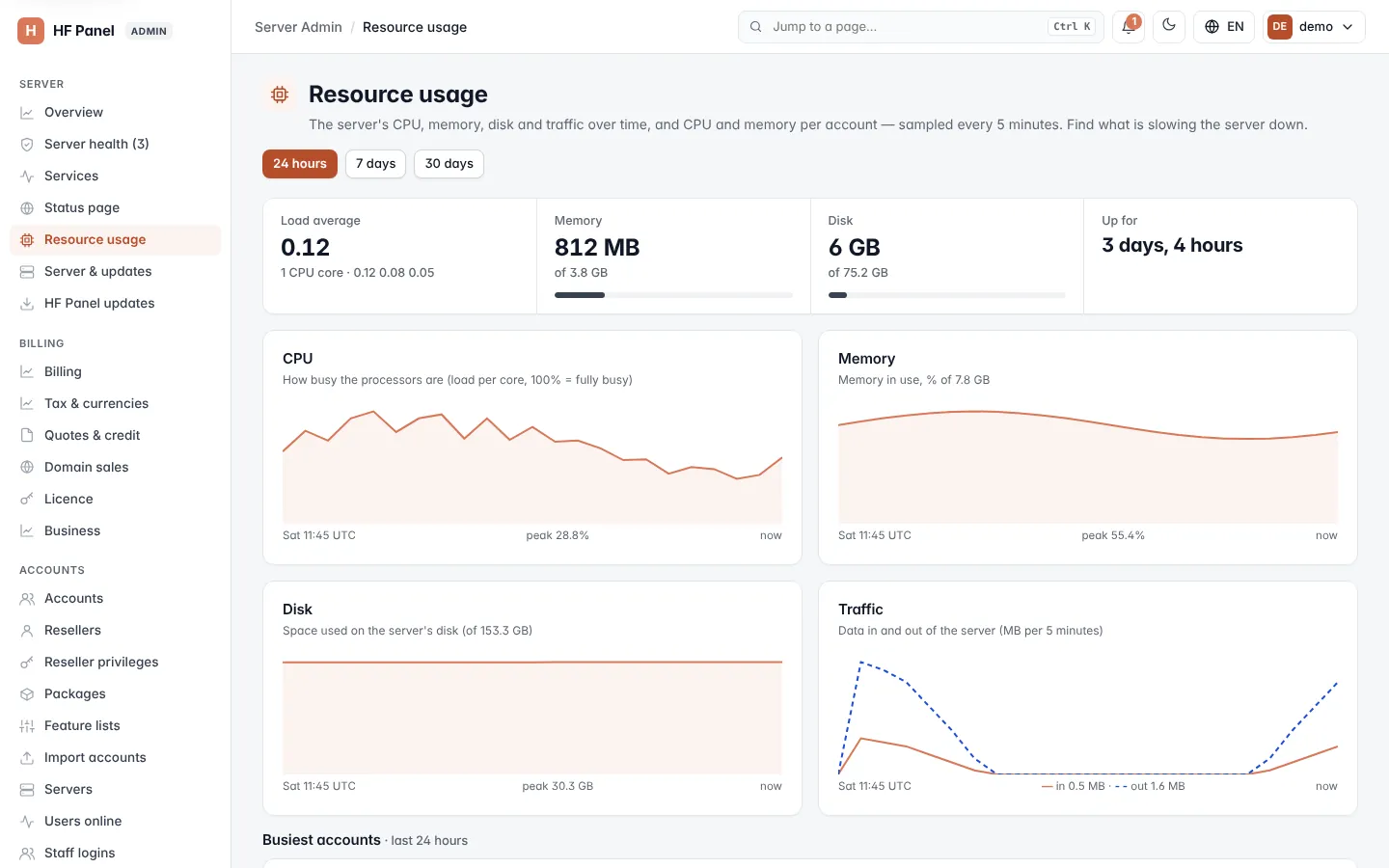Open Reseller privileges page
Viewport: 1389px width, 868px height.
tap(115, 663)
